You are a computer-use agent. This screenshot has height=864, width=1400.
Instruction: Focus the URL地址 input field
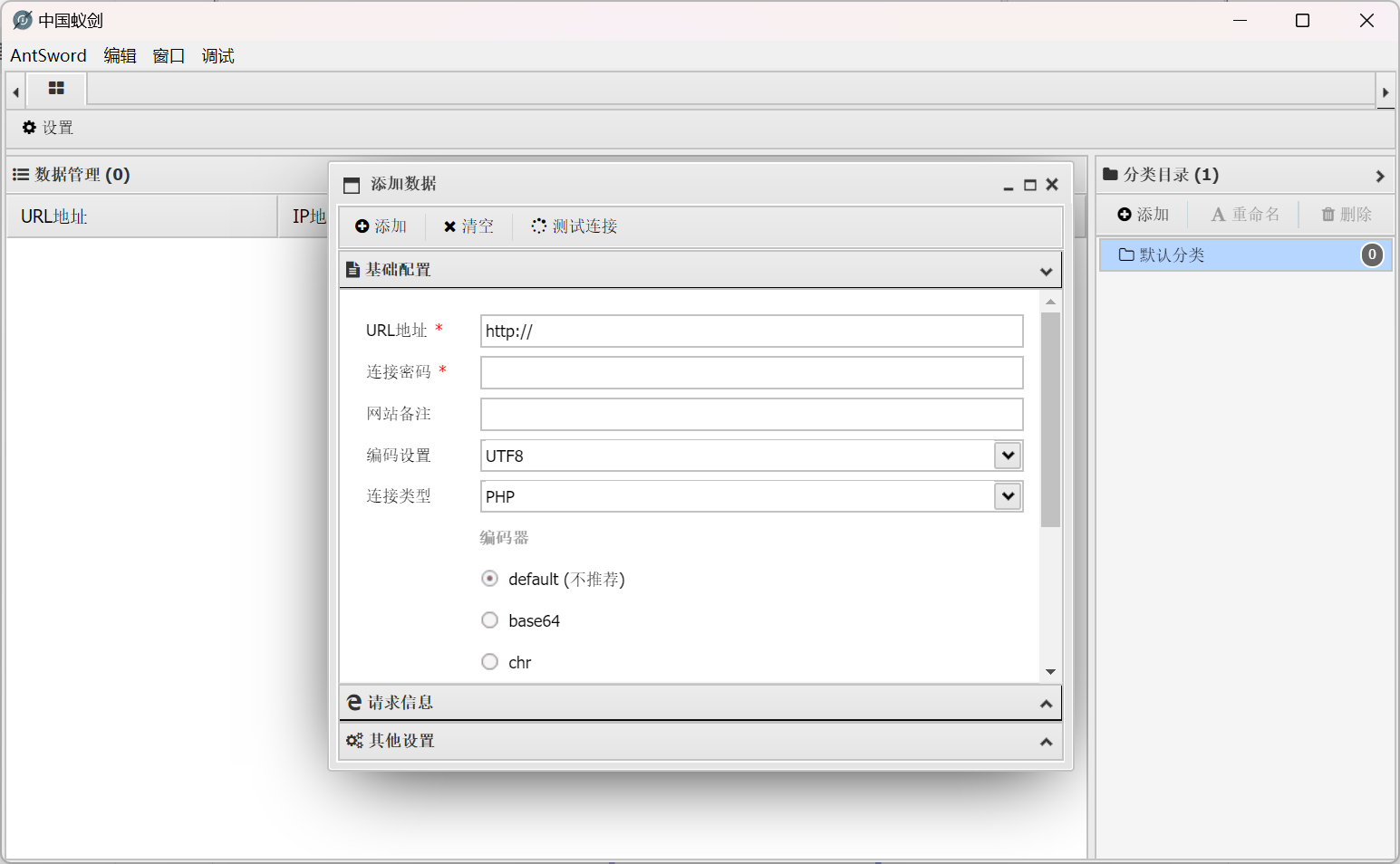[752, 331]
